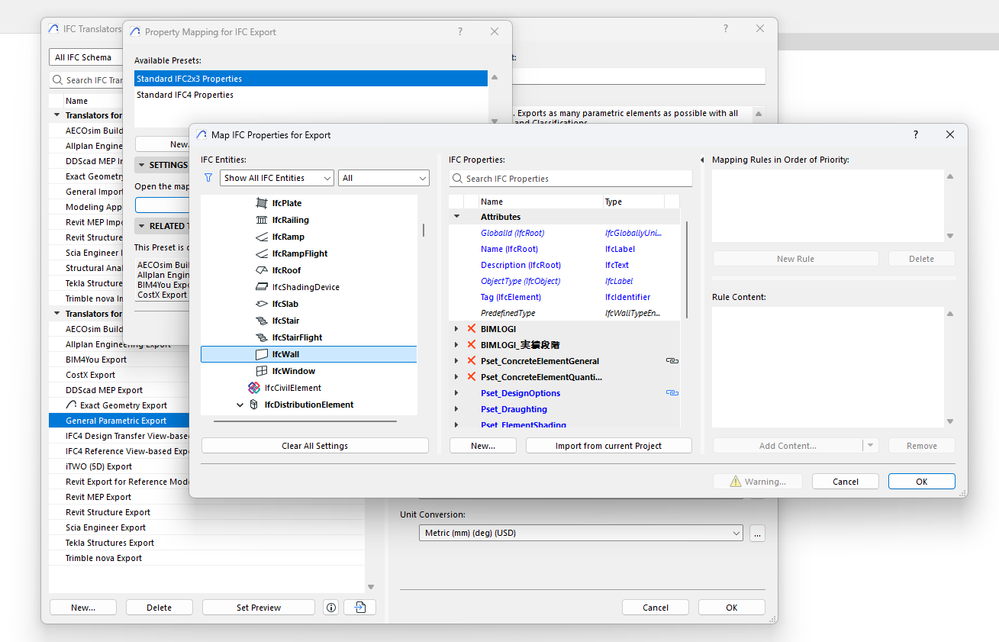Click Import from current Project button
This screenshot has height=642, width=999.
tap(608, 445)
